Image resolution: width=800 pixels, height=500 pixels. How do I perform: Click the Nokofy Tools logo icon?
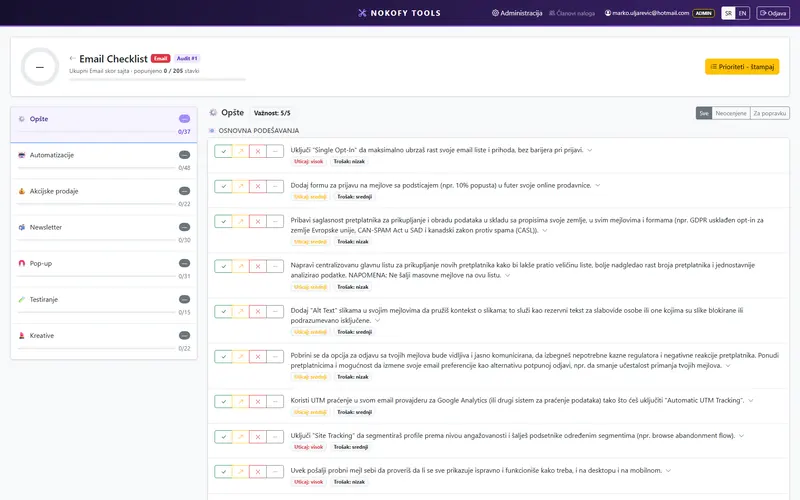click(362, 13)
